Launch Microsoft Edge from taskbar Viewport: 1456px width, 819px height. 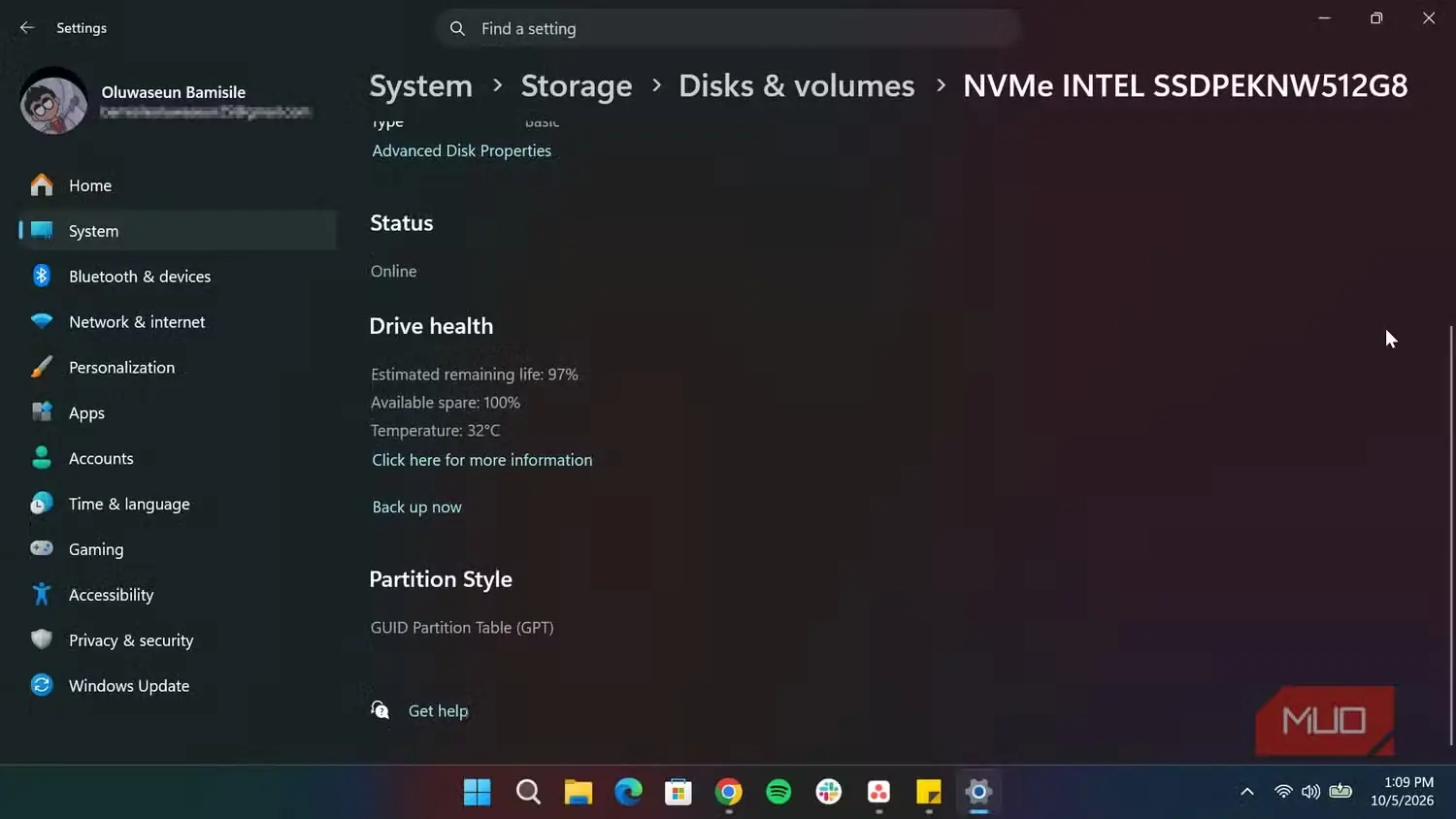click(x=629, y=792)
